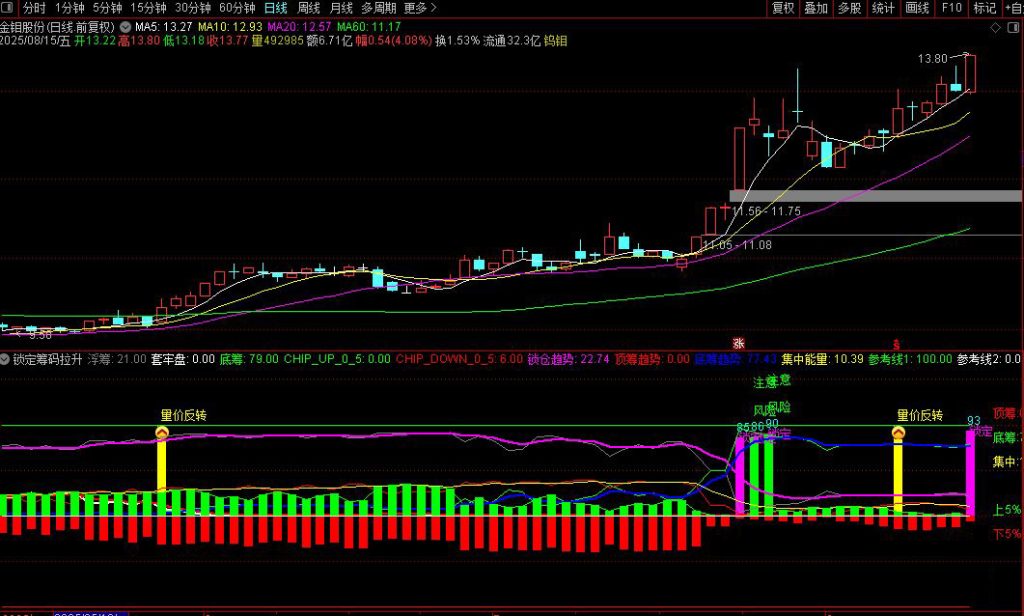This screenshot has width=1024, height=616.
Task: Expand the 锁定筹码拉升 indicator dropdown
Action: [6, 358]
